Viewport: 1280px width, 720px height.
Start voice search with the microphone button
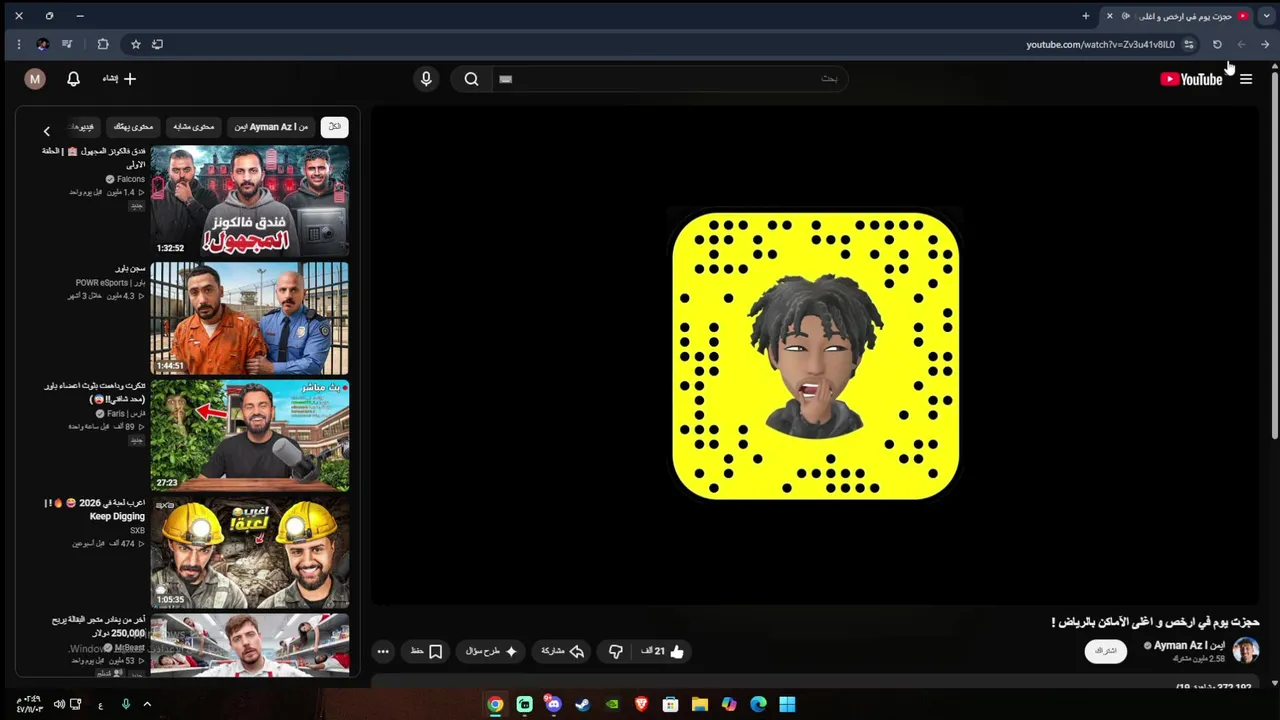pos(426,79)
